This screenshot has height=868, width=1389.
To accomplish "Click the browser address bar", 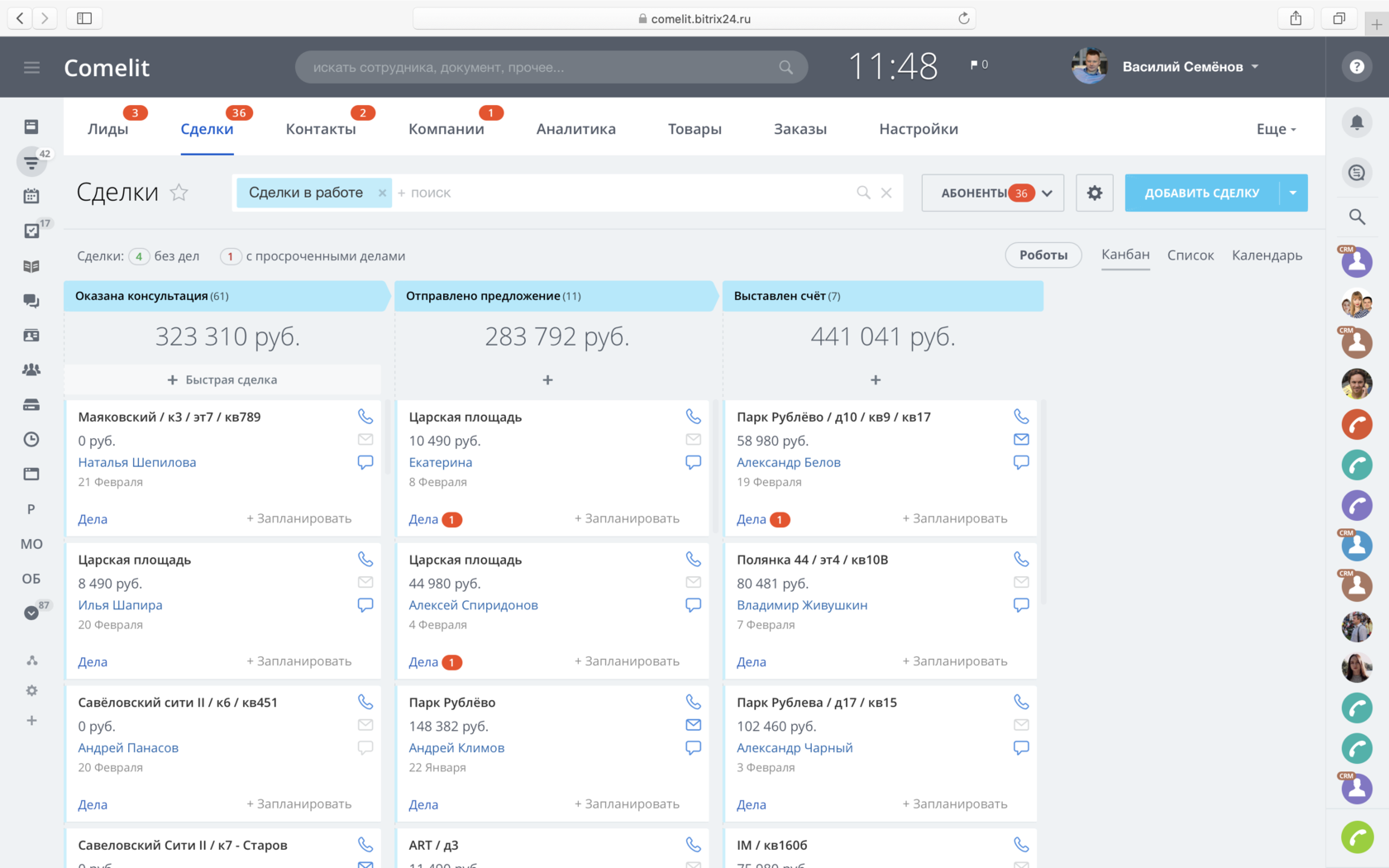I will [694, 18].
